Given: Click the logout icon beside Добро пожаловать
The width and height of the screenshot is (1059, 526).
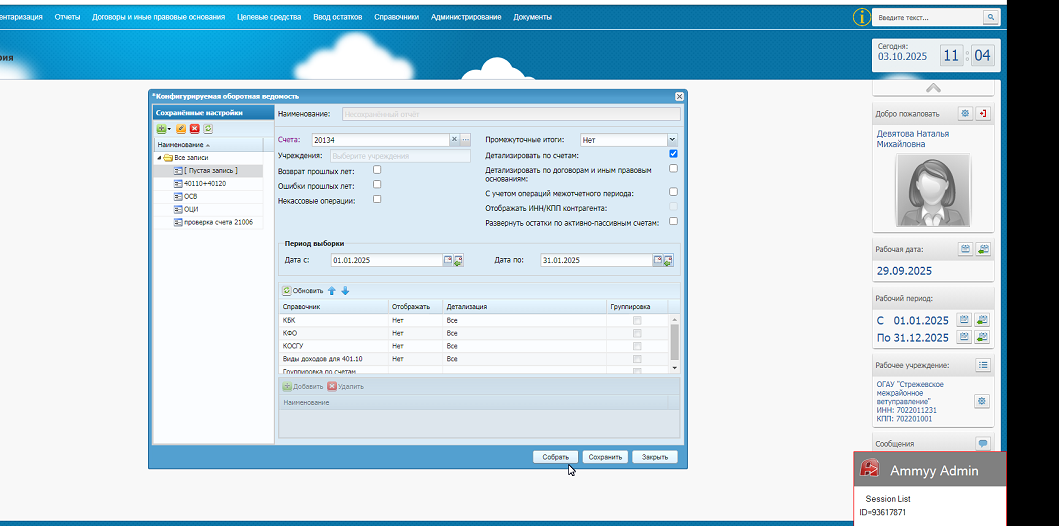Looking at the screenshot, I should (983, 114).
